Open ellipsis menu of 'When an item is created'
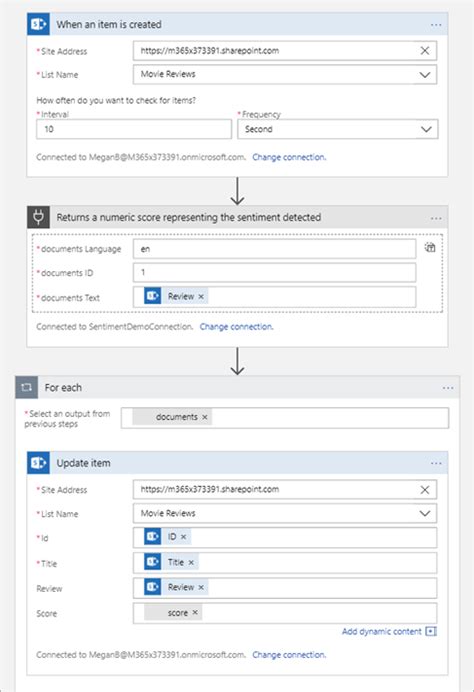Image resolution: width=474 pixels, height=692 pixels. pyautogui.click(x=436, y=25)
